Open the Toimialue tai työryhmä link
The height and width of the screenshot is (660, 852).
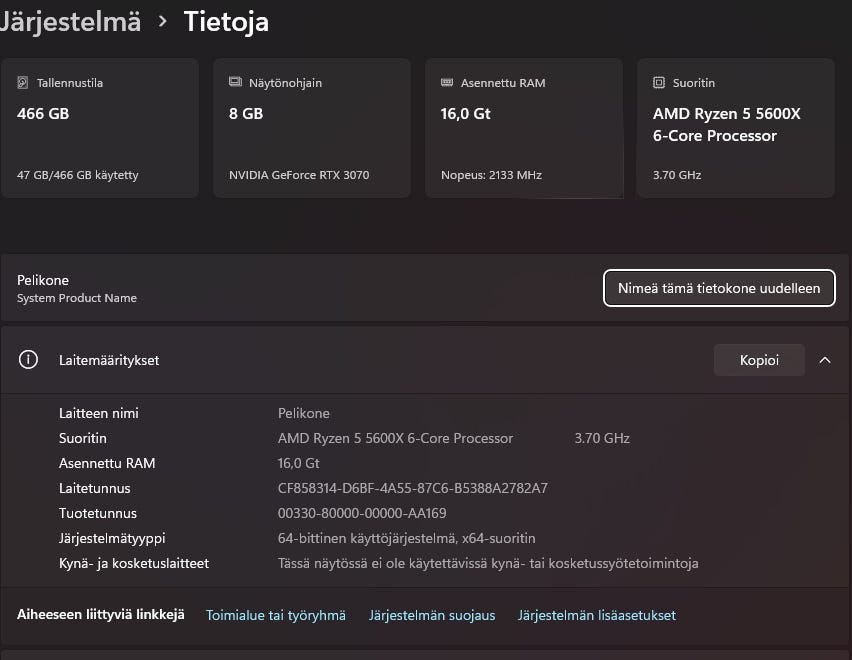276,615
